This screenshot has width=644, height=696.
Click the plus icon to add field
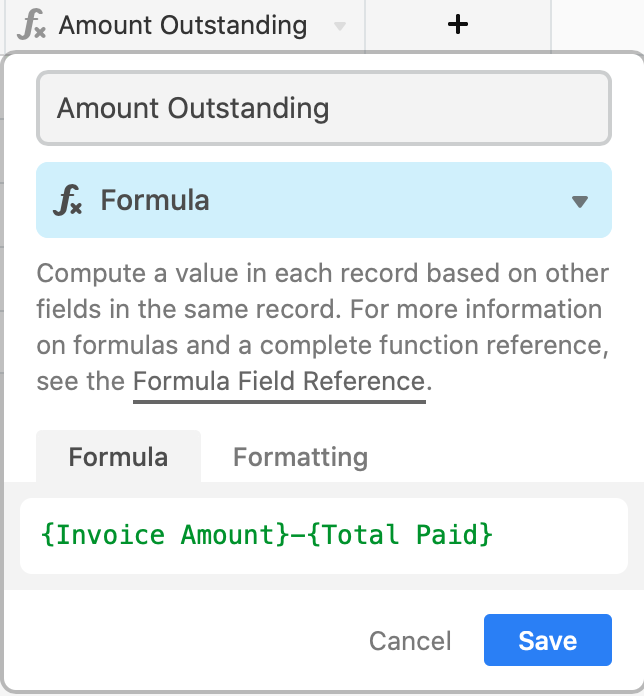(458, 24)
